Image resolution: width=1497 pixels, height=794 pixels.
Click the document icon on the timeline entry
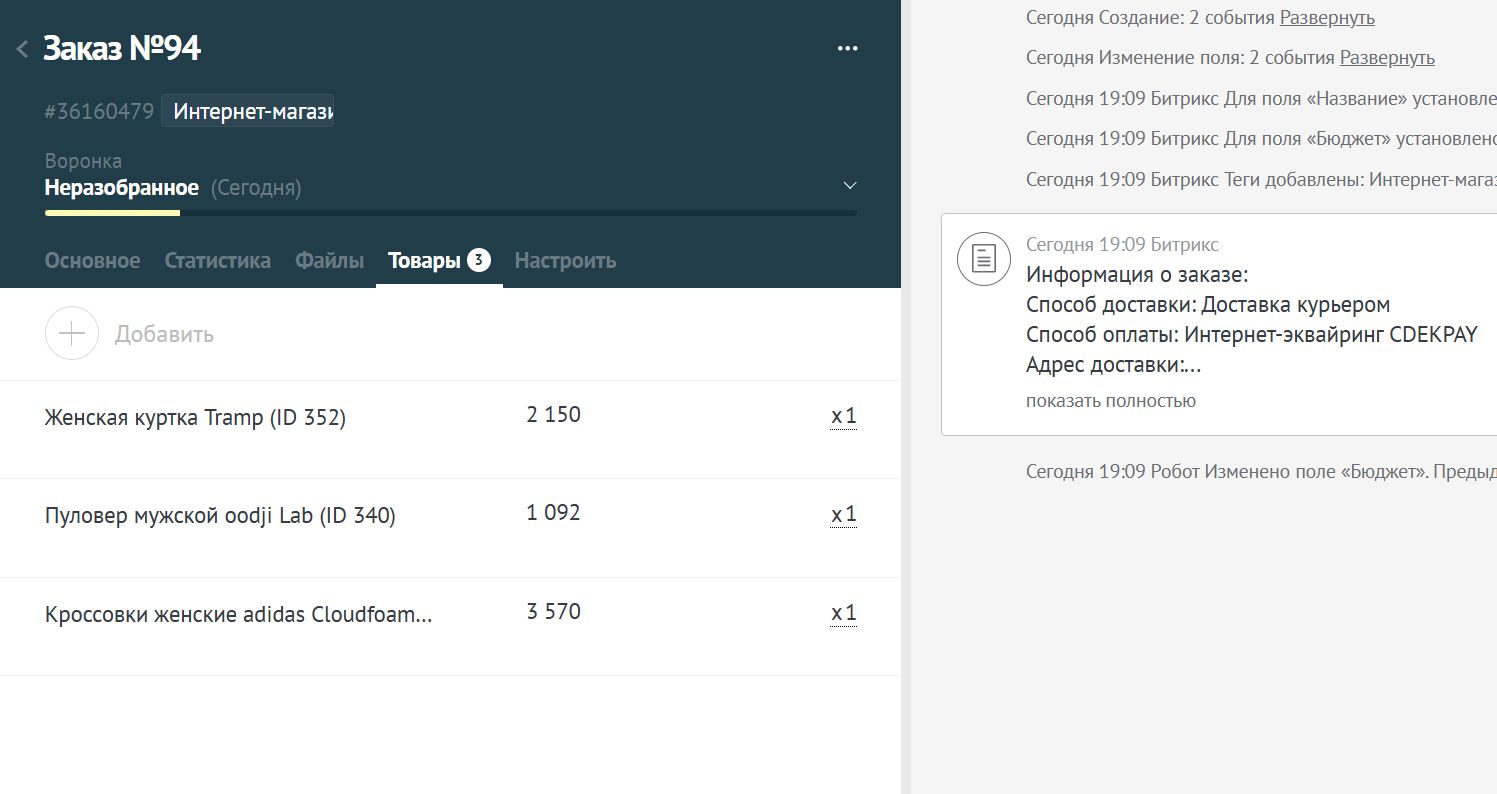(x=984, y=258)
